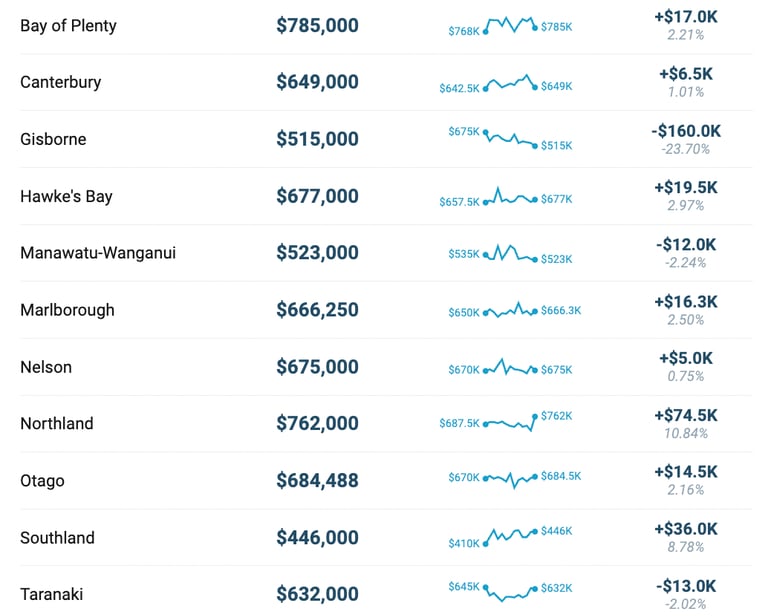Click the Bay of Plenty sparkline chart
The image size is (768, 616).
pyautogui.click(x=510, y=25)
